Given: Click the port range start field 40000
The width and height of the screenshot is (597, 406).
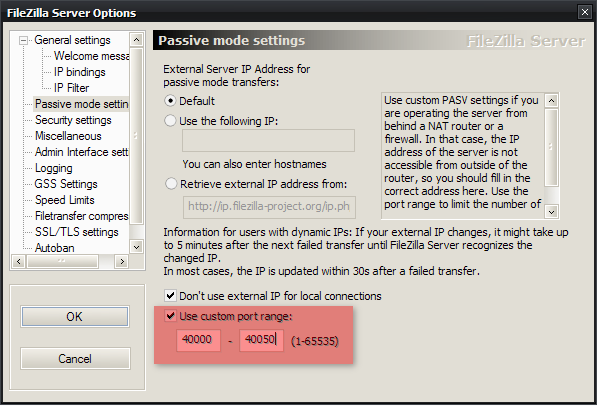Looking at the screenshot, I should (198, 339).
